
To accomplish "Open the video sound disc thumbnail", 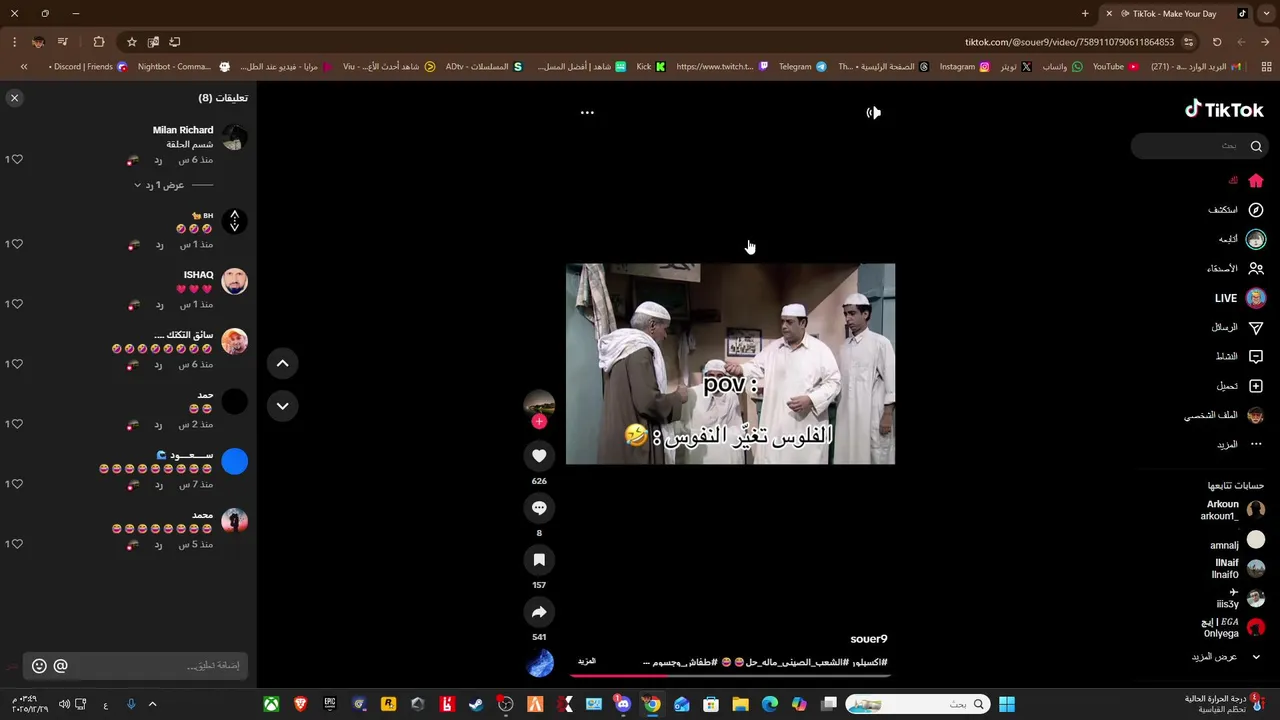I will [540, 663].
